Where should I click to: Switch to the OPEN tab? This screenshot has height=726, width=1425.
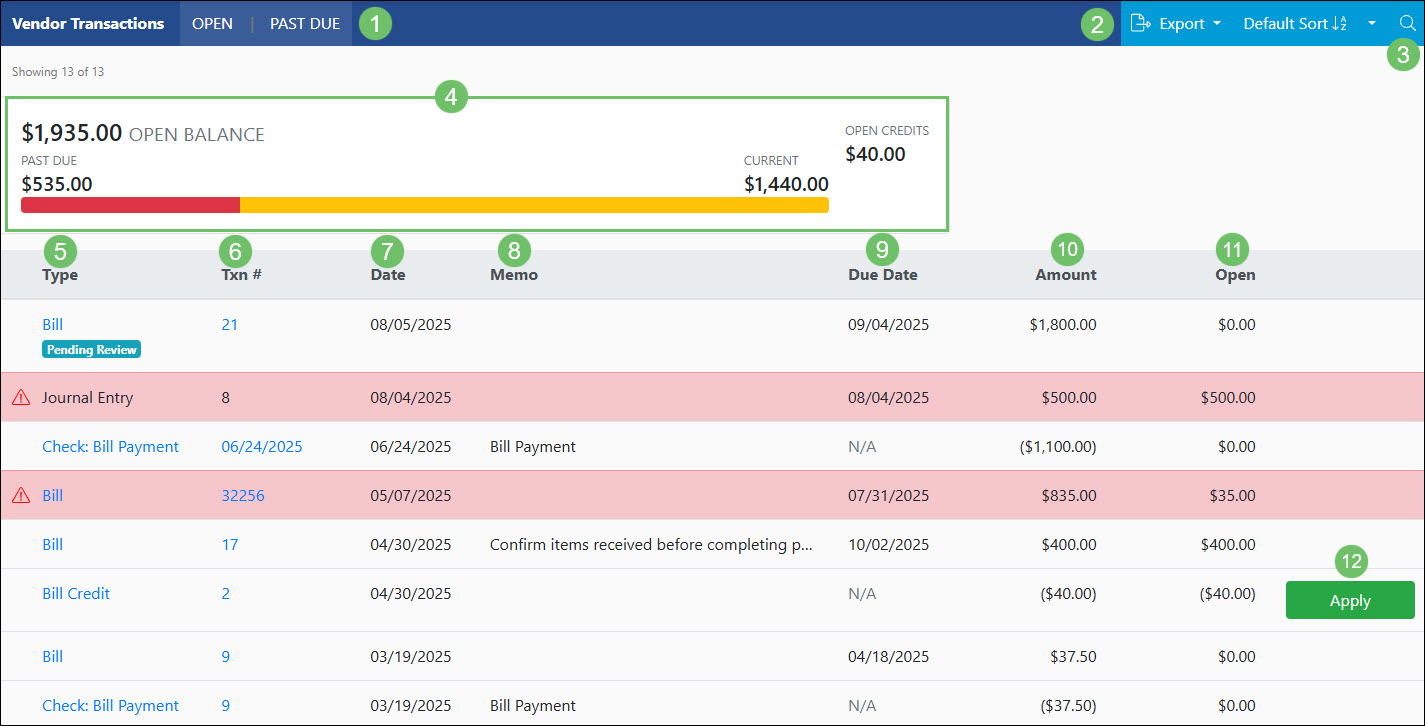213,23
